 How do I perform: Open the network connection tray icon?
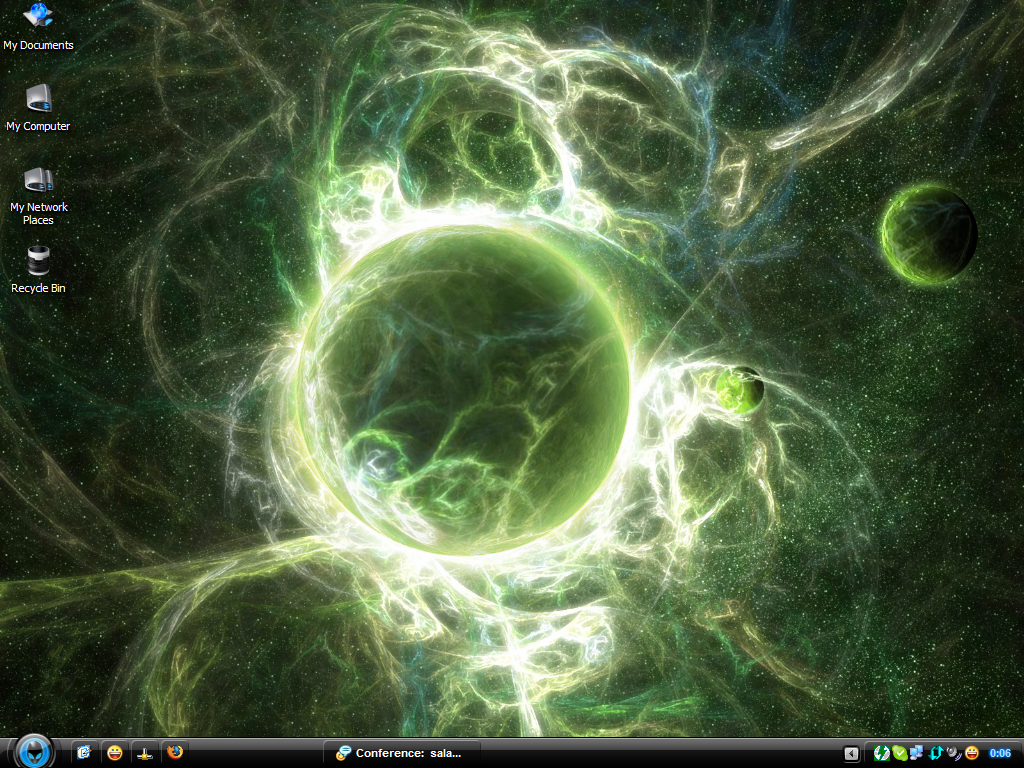coord(917,753)
